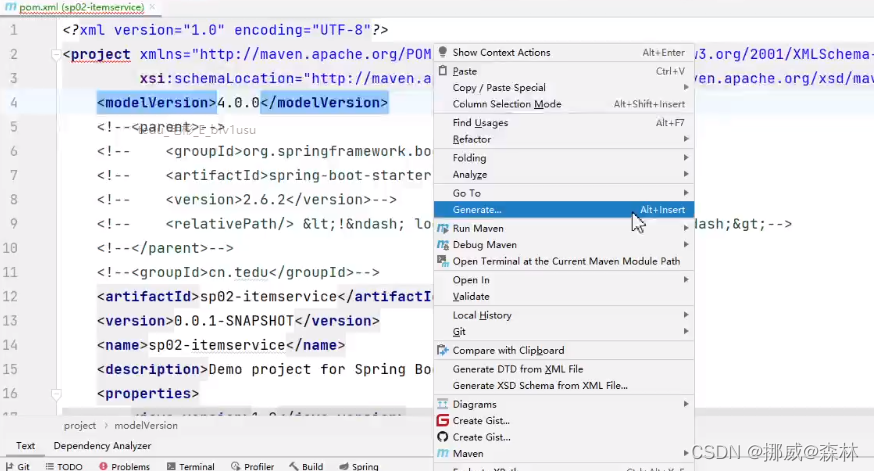Click the Diagrams icon in the context menu
Image resolution: width=874 pixels, height=471 pixels.
[443, 404]
